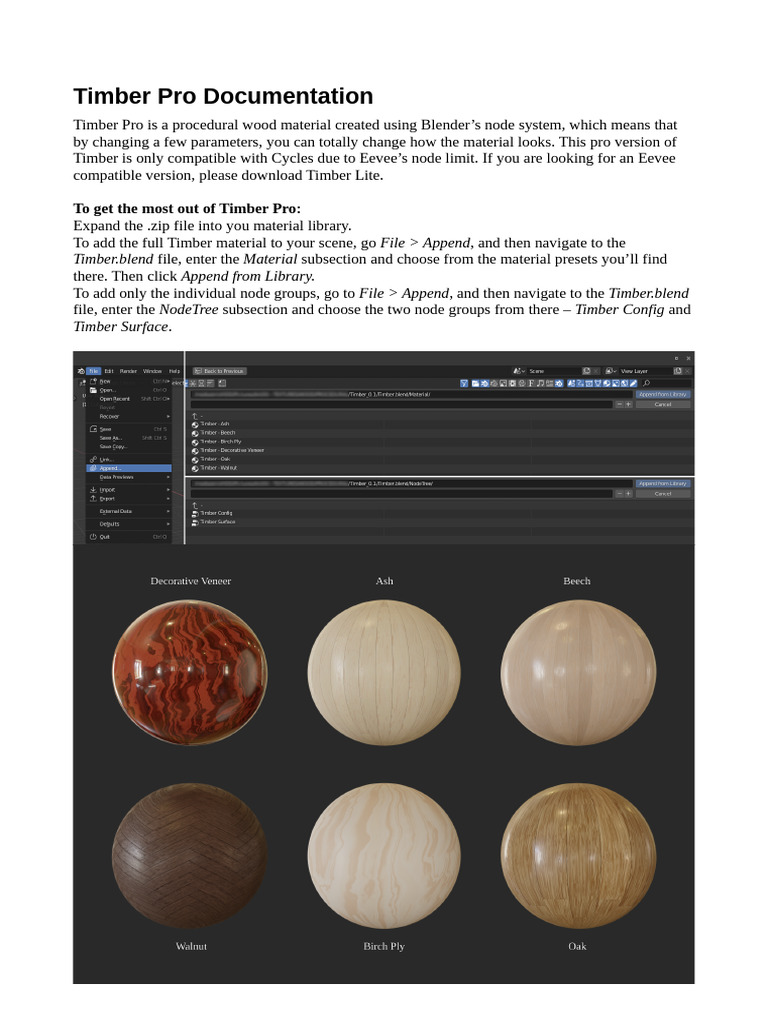The height and width of the screenshot is (1024, 768).
Task: Toggle the geometry ID category filter icon
Action: pos(598,383)
